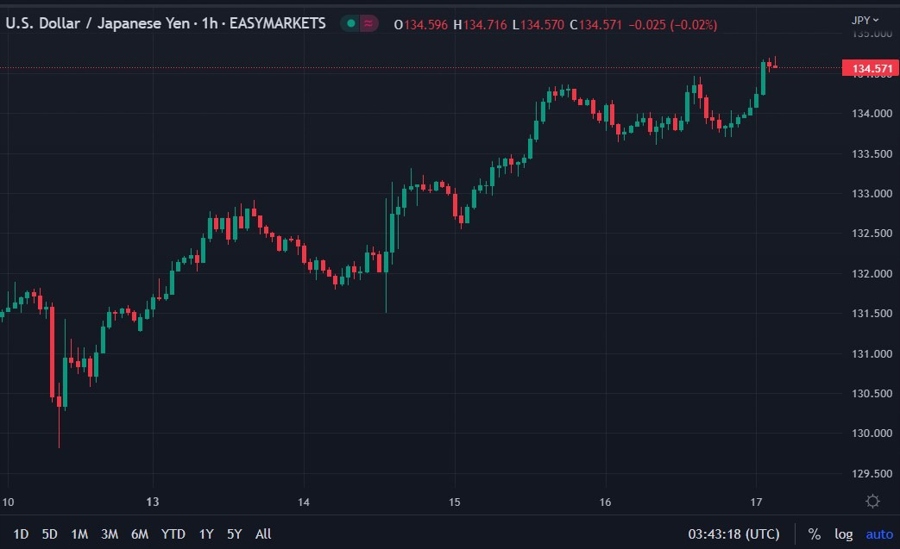This screenshot has width=900, height=549.
Task: Open chart settings gear icon
Action: coord(872,501)
